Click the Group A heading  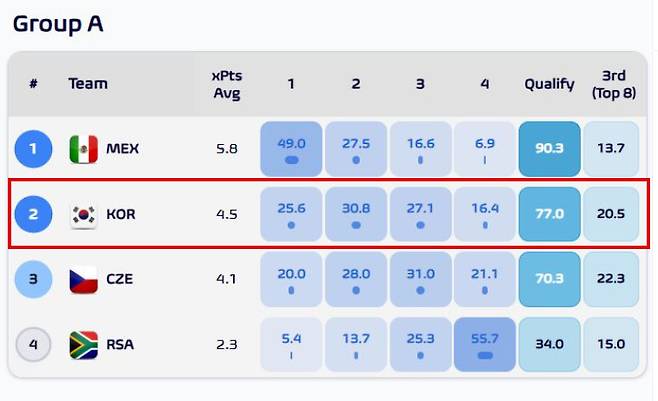tap(58, 24)
